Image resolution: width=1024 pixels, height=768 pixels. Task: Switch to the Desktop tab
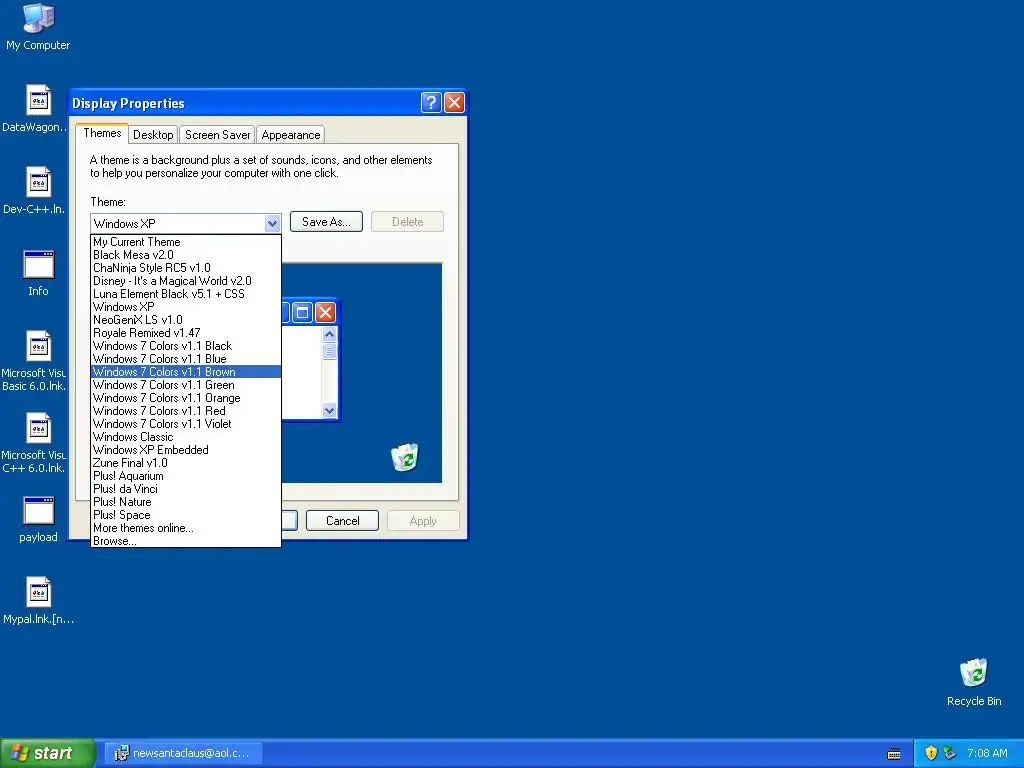tap(153, 135)
